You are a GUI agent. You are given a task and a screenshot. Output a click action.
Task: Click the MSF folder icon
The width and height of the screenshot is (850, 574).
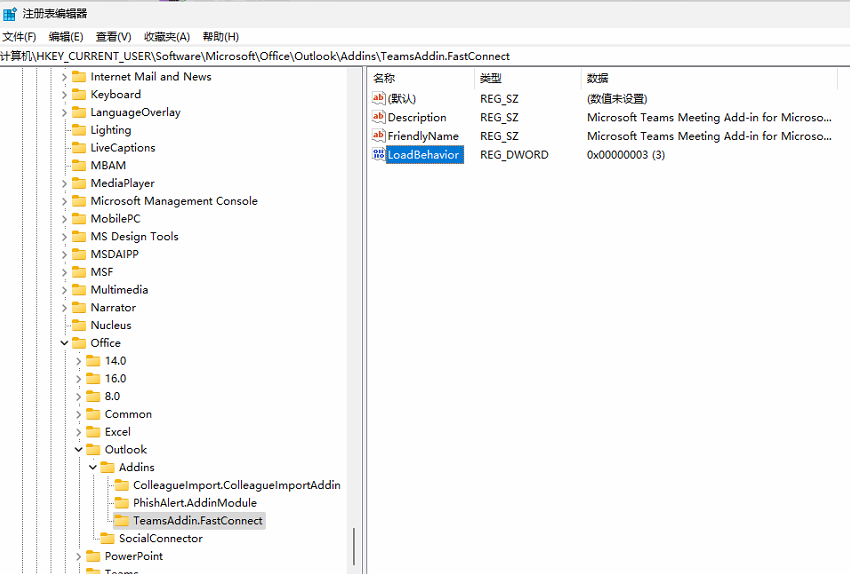click(x=79, y=272)
